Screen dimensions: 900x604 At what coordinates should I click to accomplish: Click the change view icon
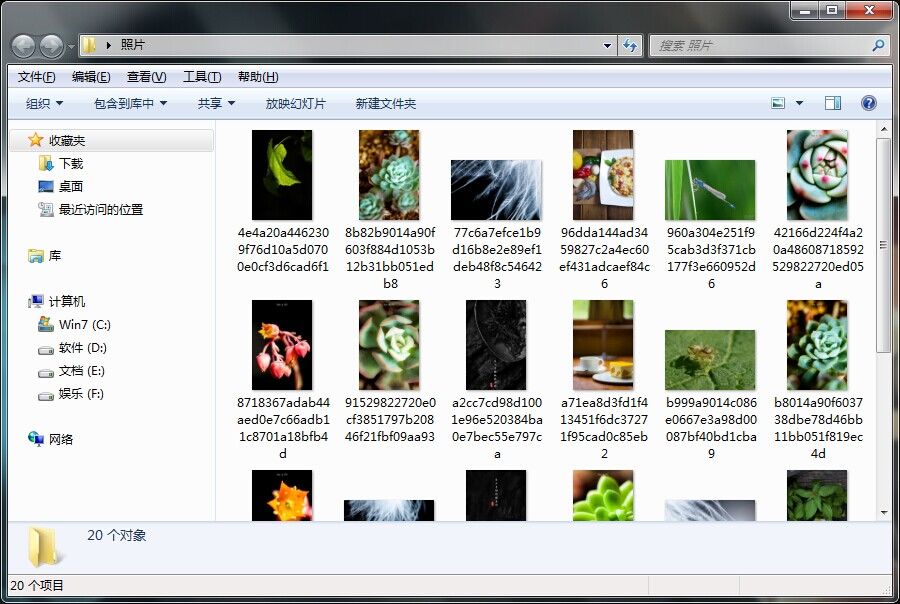point(779,103)
